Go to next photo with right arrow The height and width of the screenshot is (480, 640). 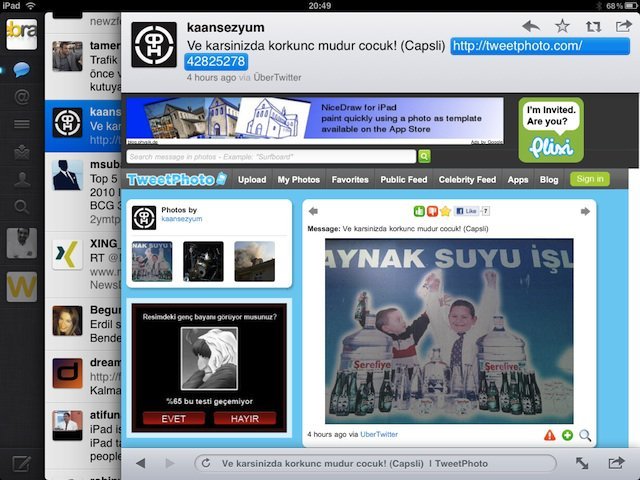tap(585, 211)
